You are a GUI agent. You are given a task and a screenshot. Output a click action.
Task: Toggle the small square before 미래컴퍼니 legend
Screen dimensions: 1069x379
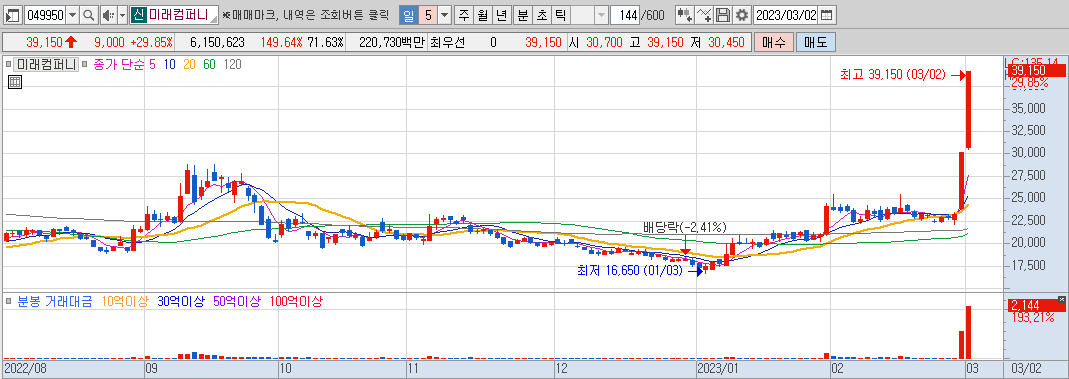click(8, 65)
